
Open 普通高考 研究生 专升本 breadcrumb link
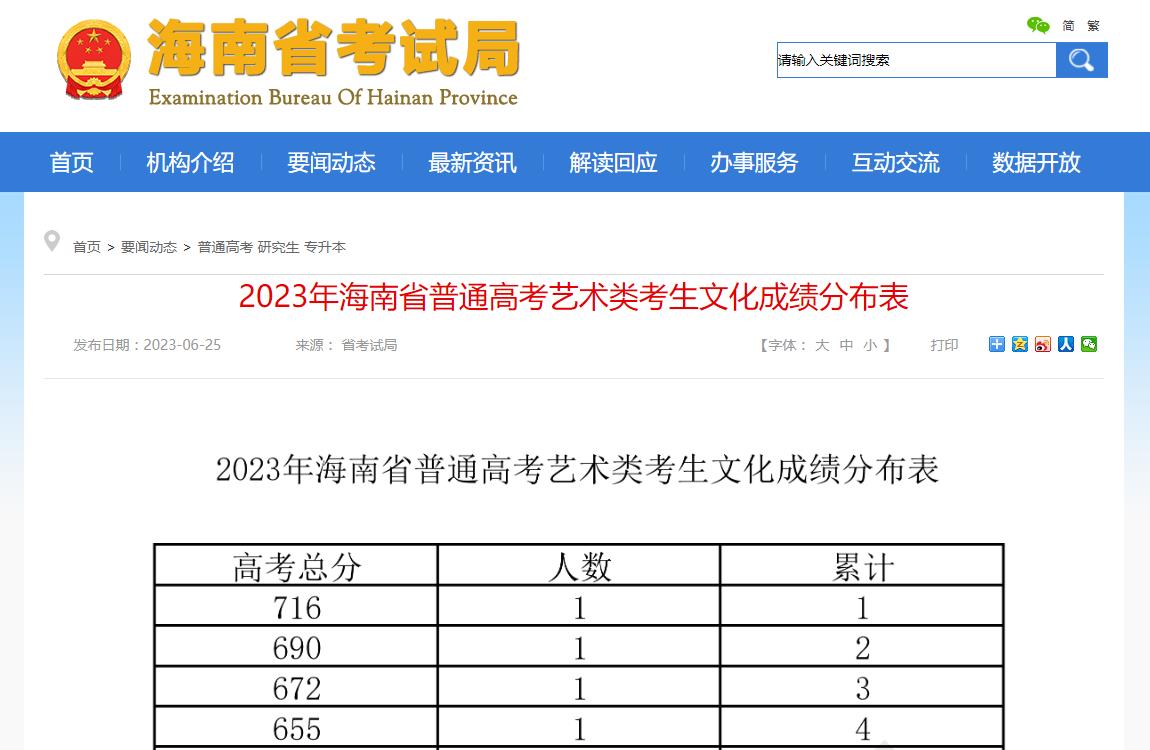(x=271, y=247)
